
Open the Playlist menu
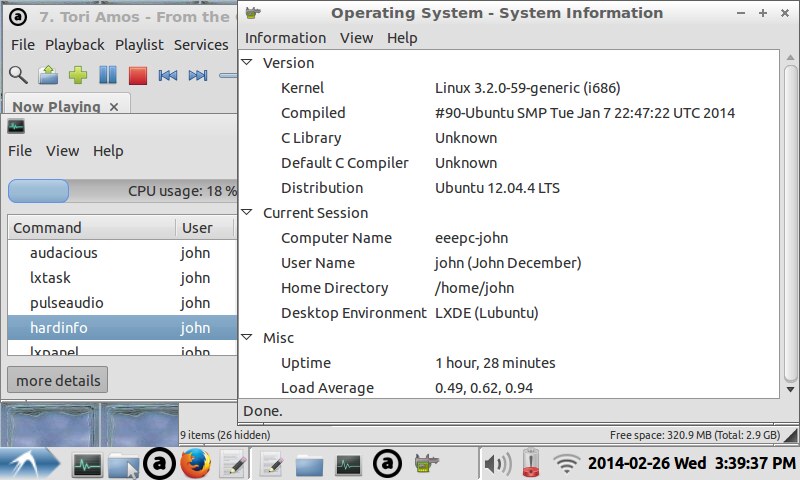139,45
